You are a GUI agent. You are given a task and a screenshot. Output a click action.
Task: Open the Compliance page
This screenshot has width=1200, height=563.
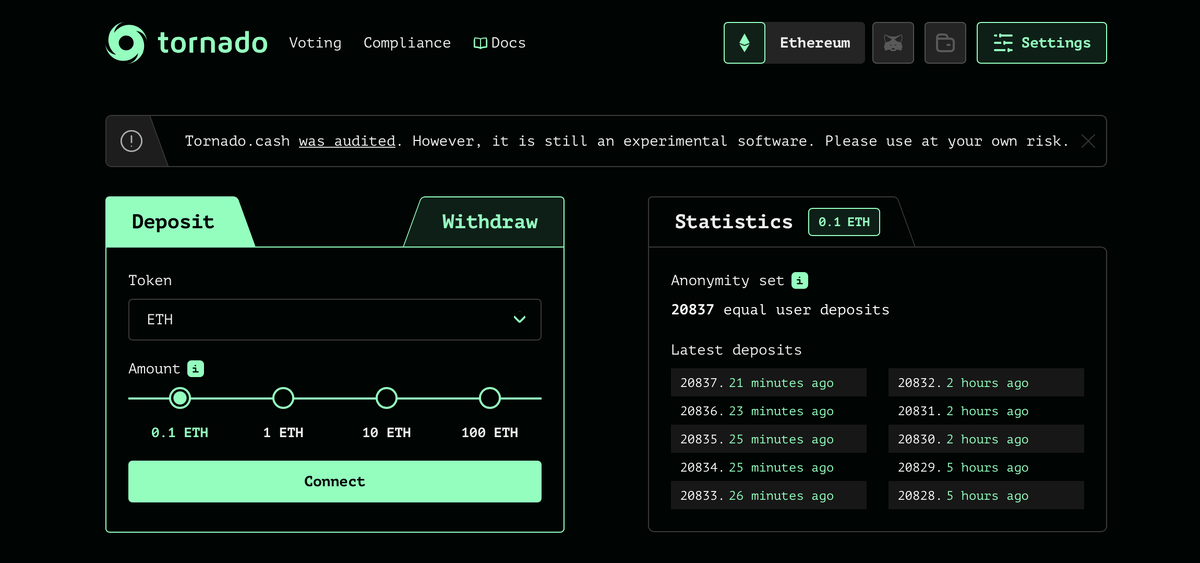tap(407, 43)
